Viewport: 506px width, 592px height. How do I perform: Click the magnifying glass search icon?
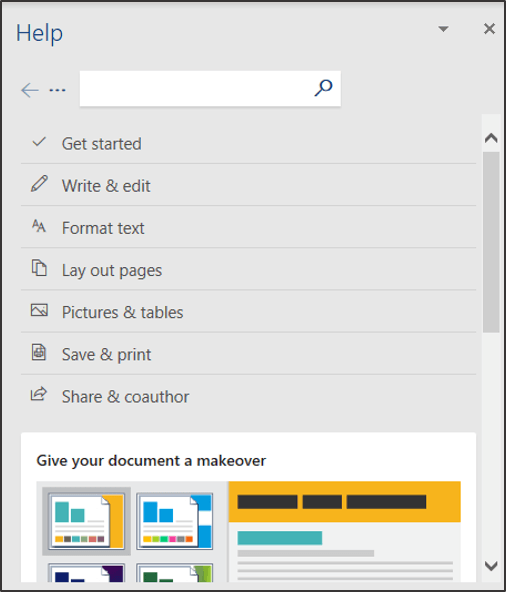pos(323,88)
